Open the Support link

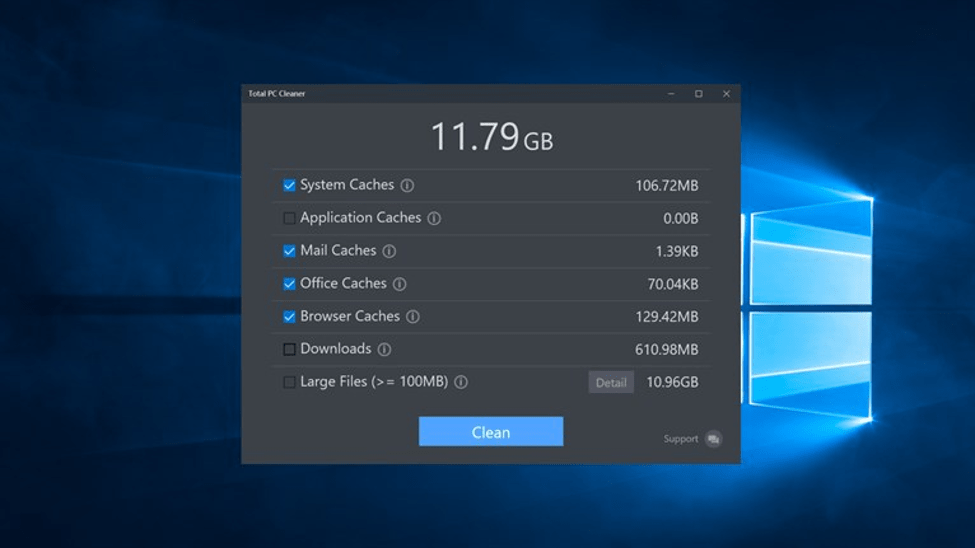pyautogui.click(x=681, y=439)
